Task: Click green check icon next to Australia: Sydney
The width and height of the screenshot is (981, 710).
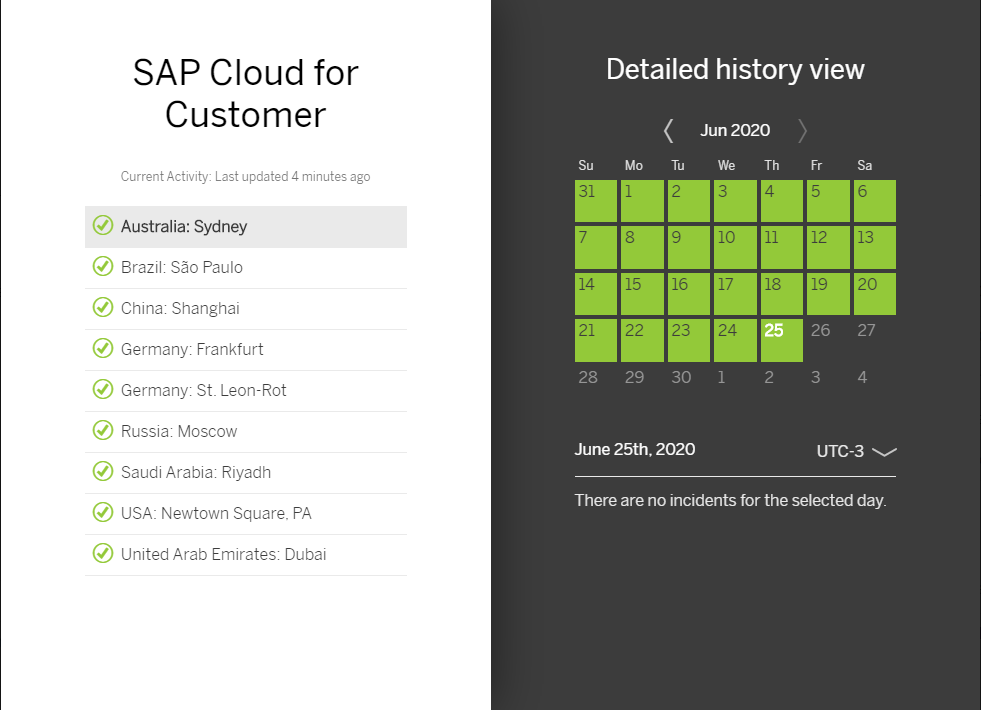Action: 103,225
